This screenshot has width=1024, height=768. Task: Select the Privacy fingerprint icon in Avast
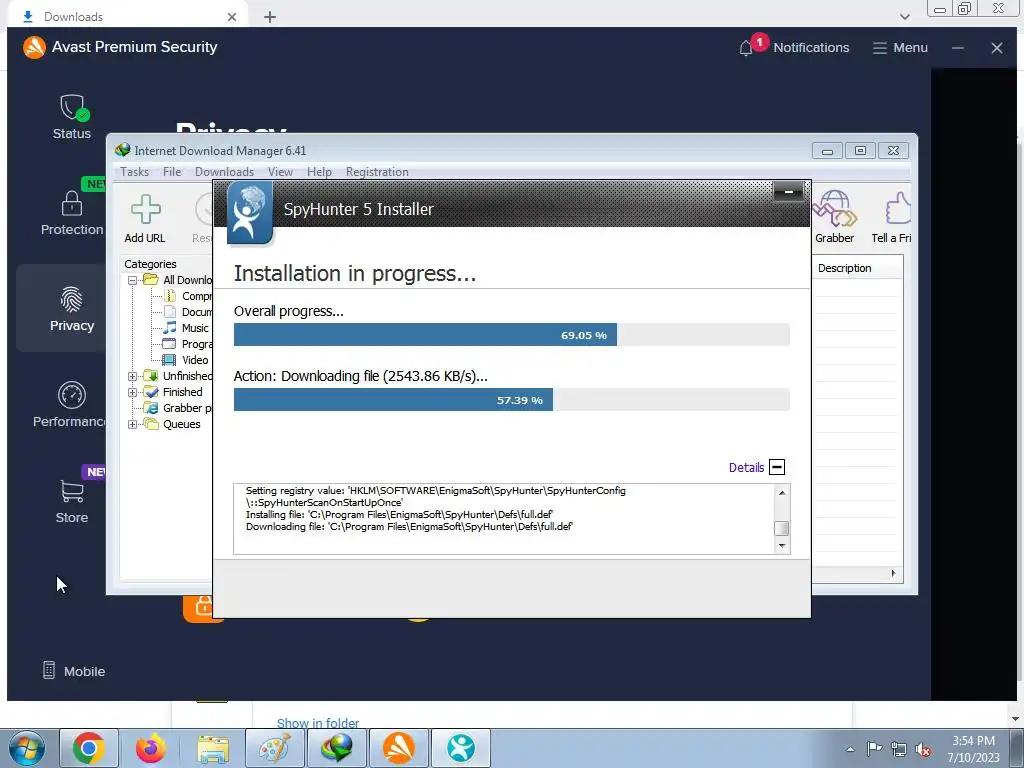point(72,300)
